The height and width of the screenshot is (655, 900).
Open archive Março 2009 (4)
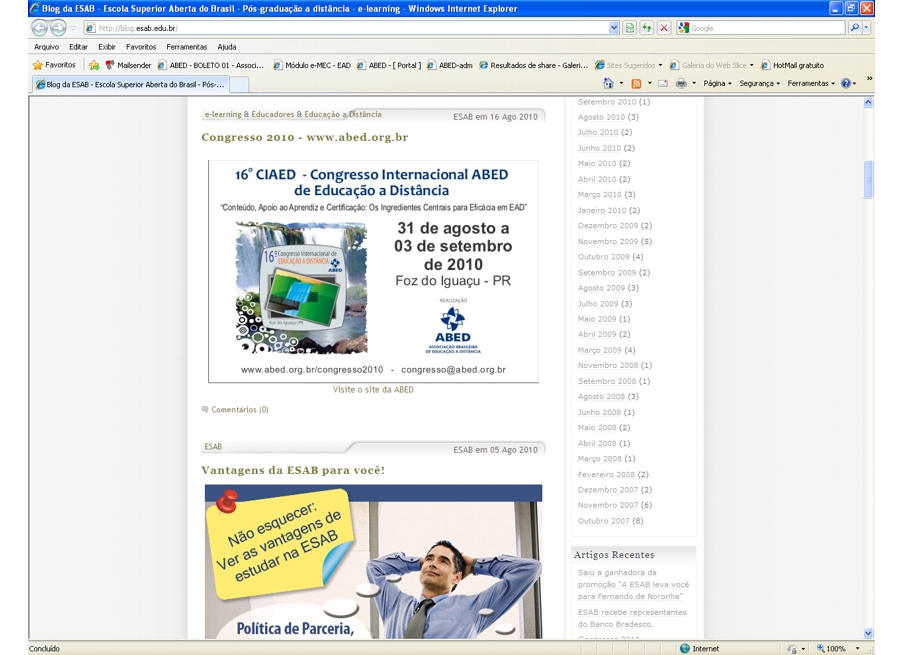[606, 350]
